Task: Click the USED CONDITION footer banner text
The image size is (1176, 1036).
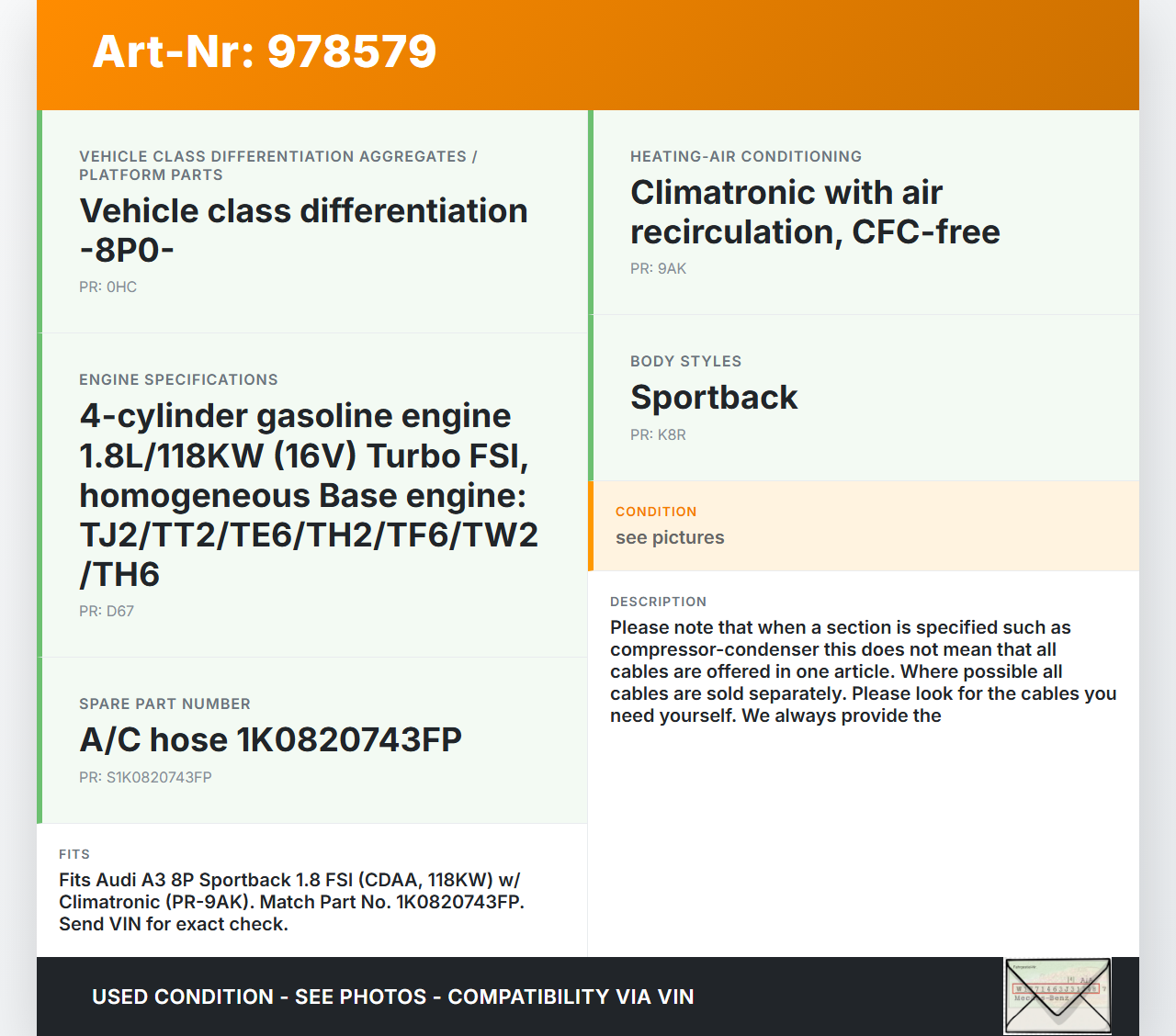Action: 393,997
